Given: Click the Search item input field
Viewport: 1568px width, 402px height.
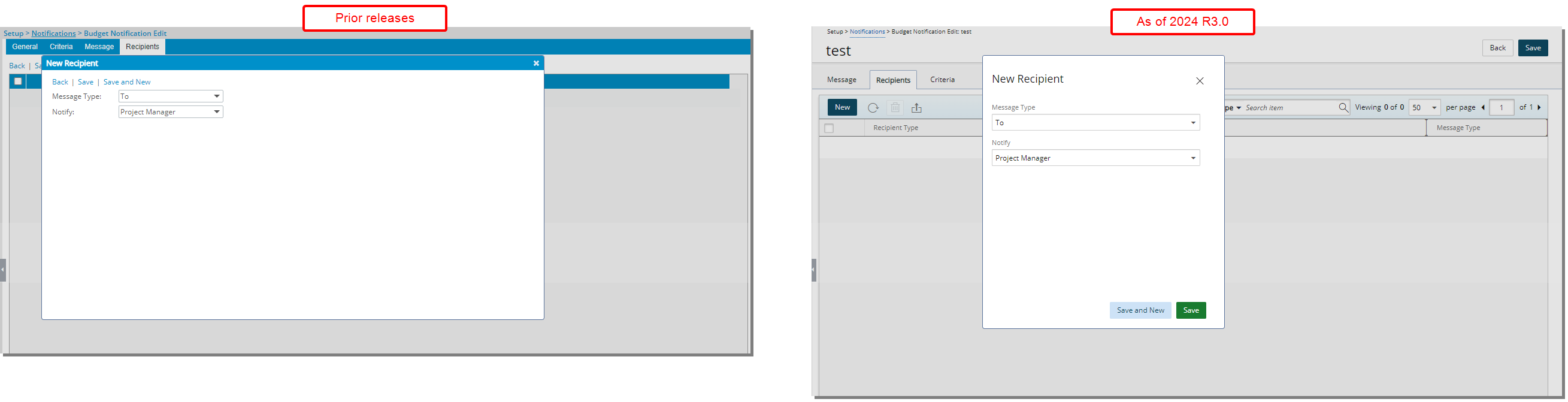Looking at the screenshot, I should point(1289,108).
